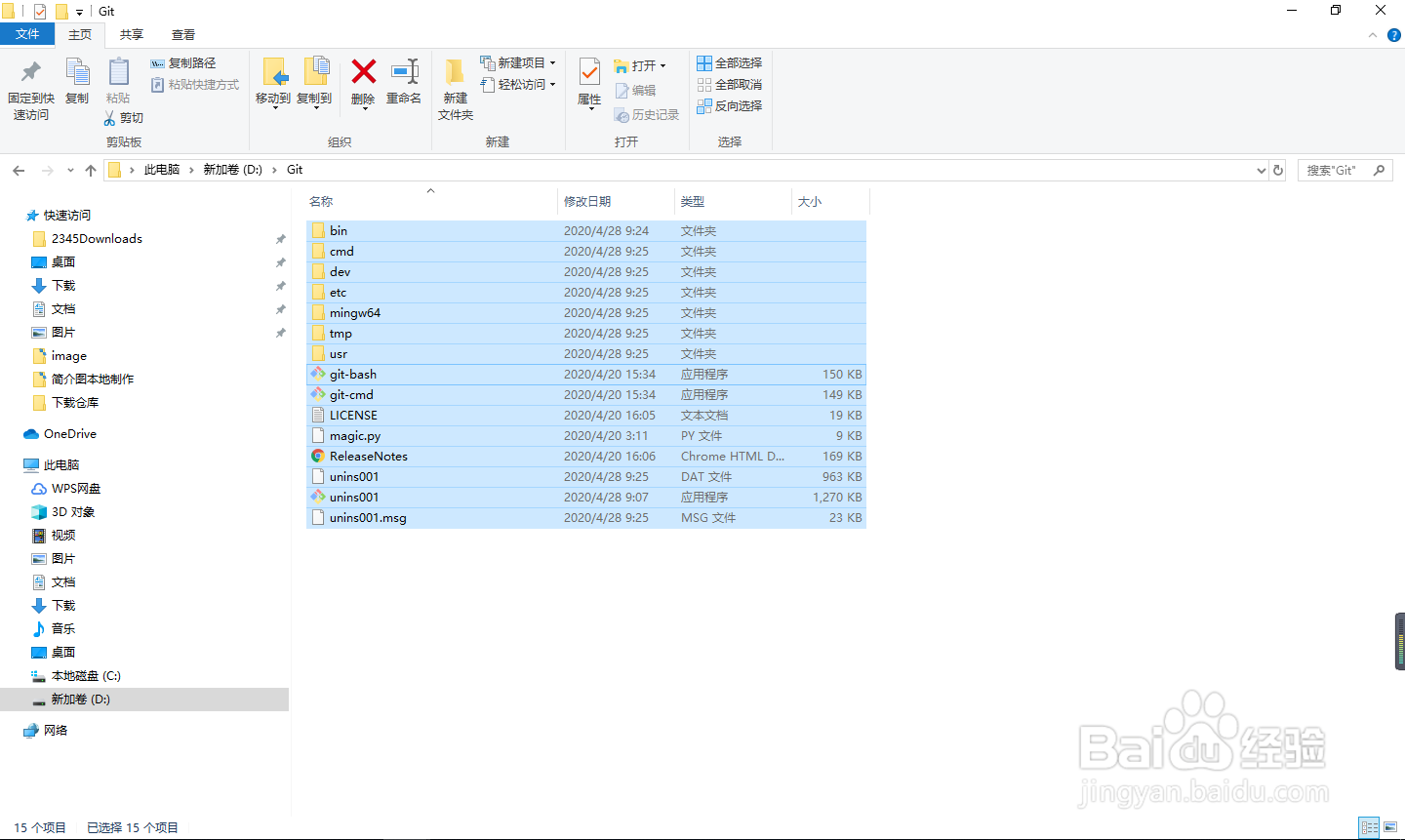Image resolution: width=1405 pixels, height=840 pixels.
Task: Select the magic.py file
Action: tap(586, 436)
